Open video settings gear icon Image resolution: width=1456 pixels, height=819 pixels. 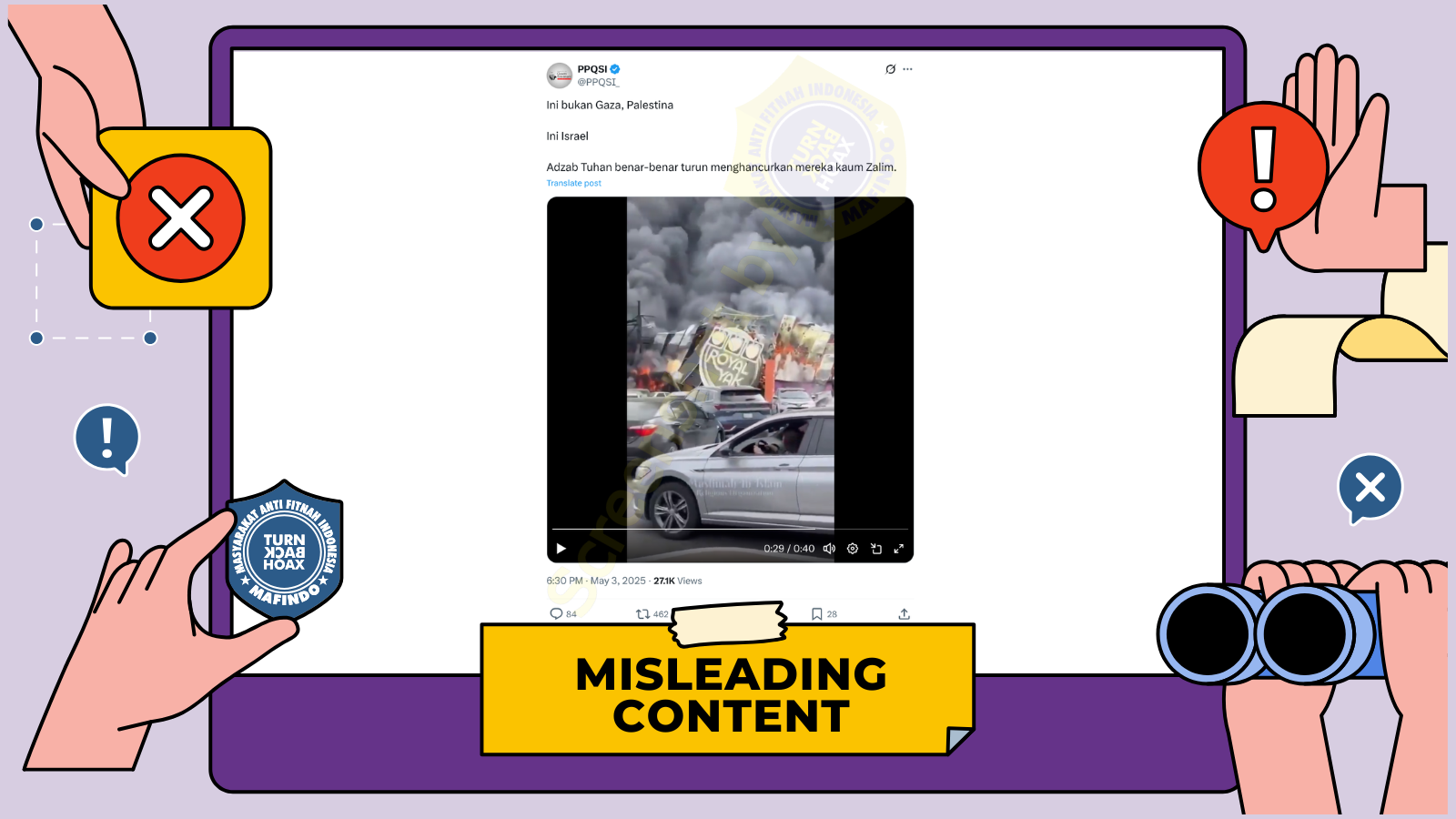coord(853,549)
